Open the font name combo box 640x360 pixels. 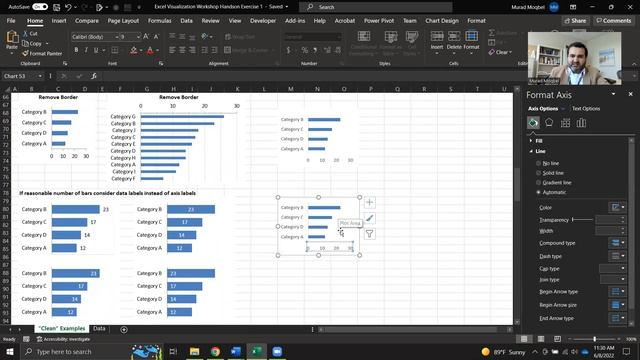coord(95,37)
